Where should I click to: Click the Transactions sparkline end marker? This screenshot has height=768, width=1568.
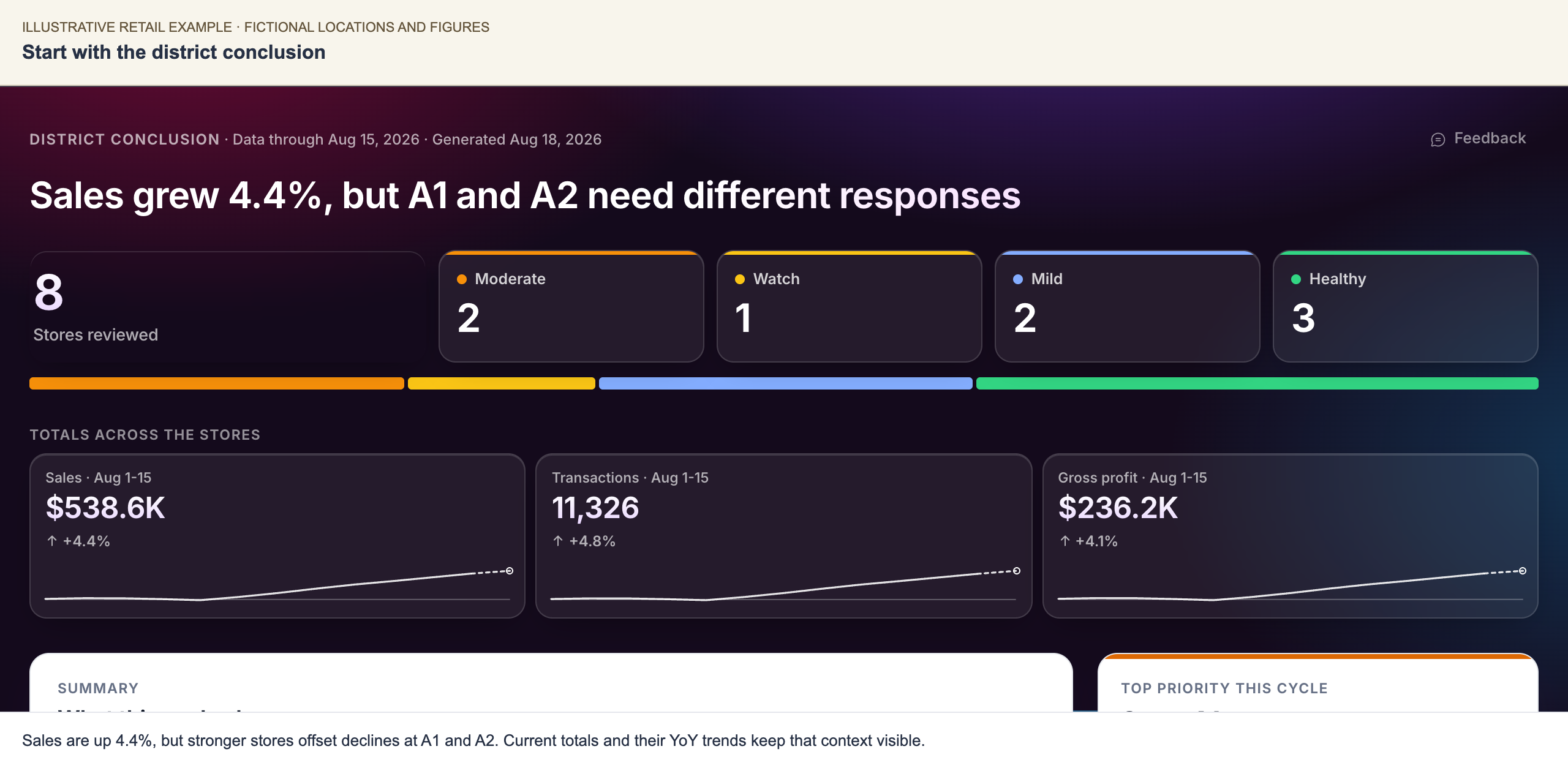(x=1017, y=571)
